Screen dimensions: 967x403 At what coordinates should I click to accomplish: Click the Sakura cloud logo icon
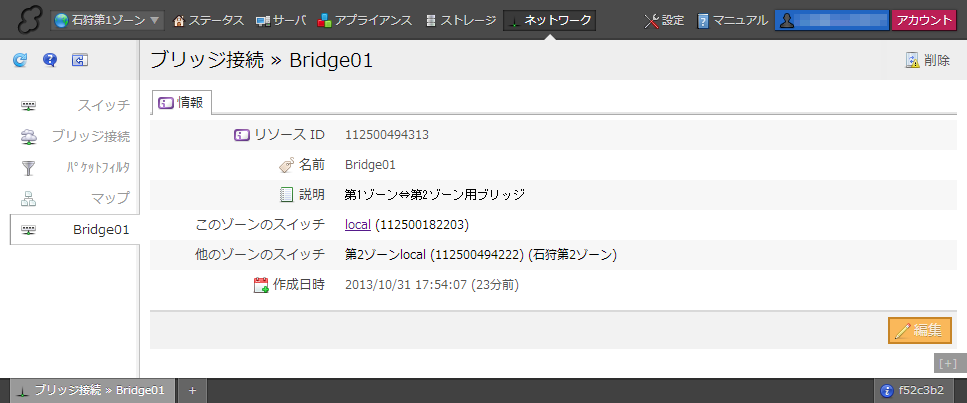25,20
